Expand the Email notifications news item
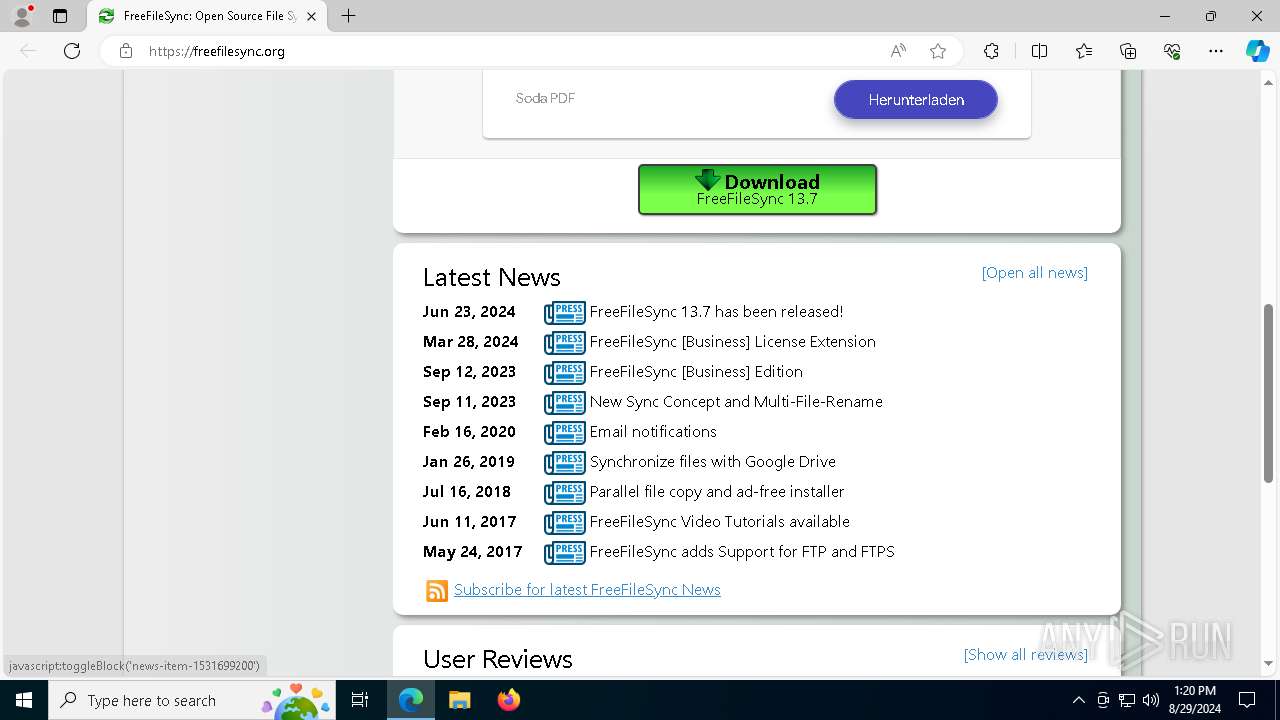This screenshot has height=720, width=1280. pos(653,432)
